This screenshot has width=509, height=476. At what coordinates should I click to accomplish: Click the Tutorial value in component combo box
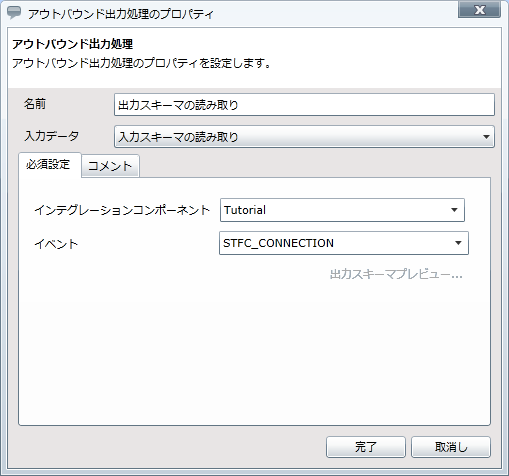pos(245,210)
